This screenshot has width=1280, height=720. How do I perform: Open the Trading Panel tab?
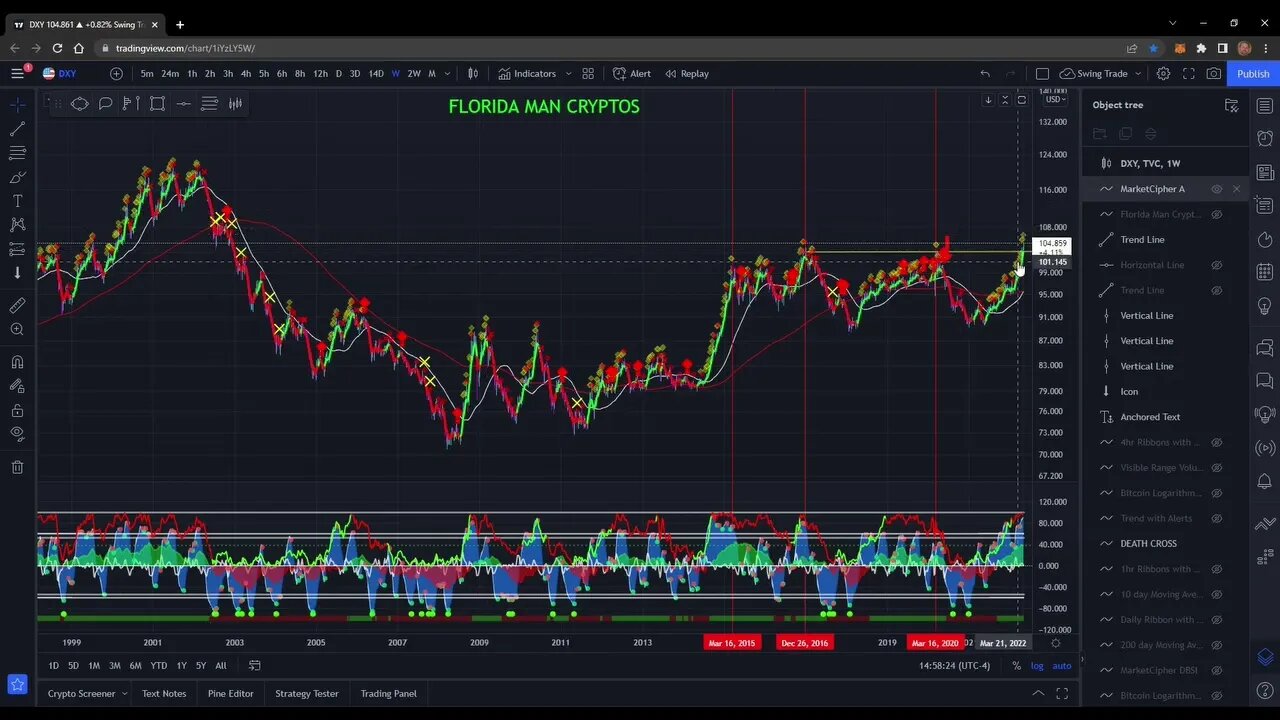point(388,693)
